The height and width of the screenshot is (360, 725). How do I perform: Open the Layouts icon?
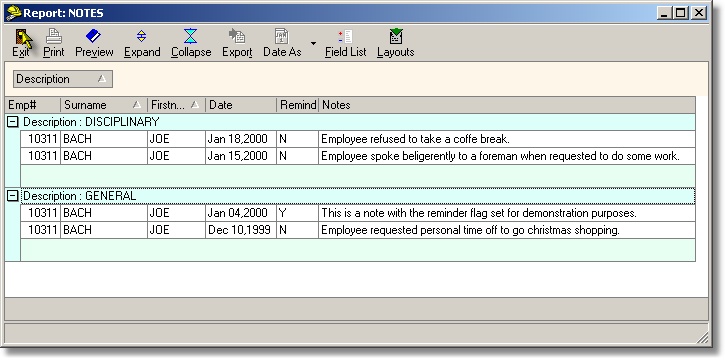pos(396,36)
